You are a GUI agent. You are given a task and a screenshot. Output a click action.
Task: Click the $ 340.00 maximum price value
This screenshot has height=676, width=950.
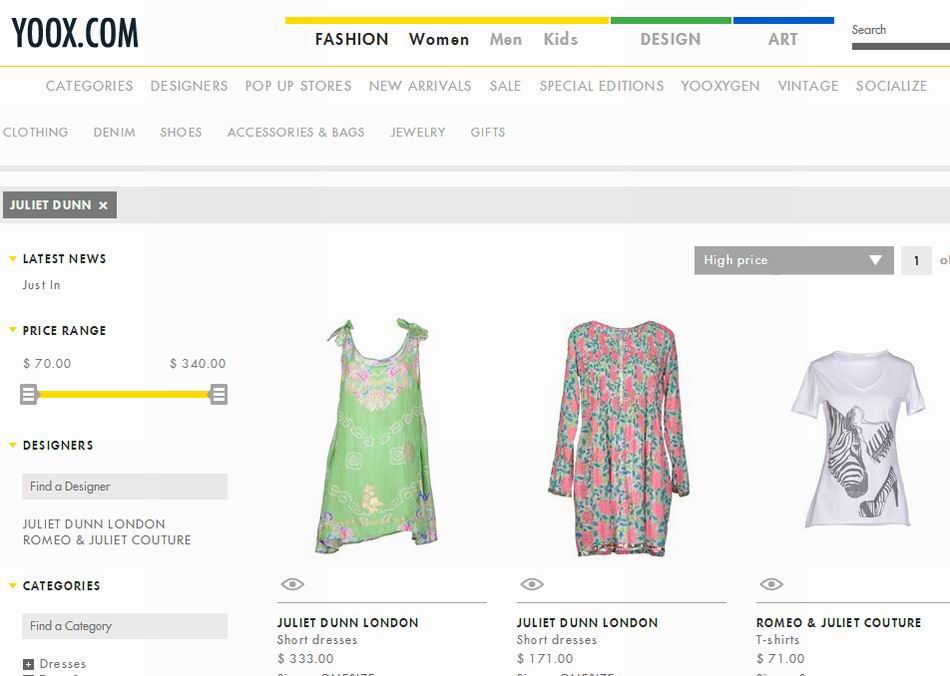coord(198,363)
